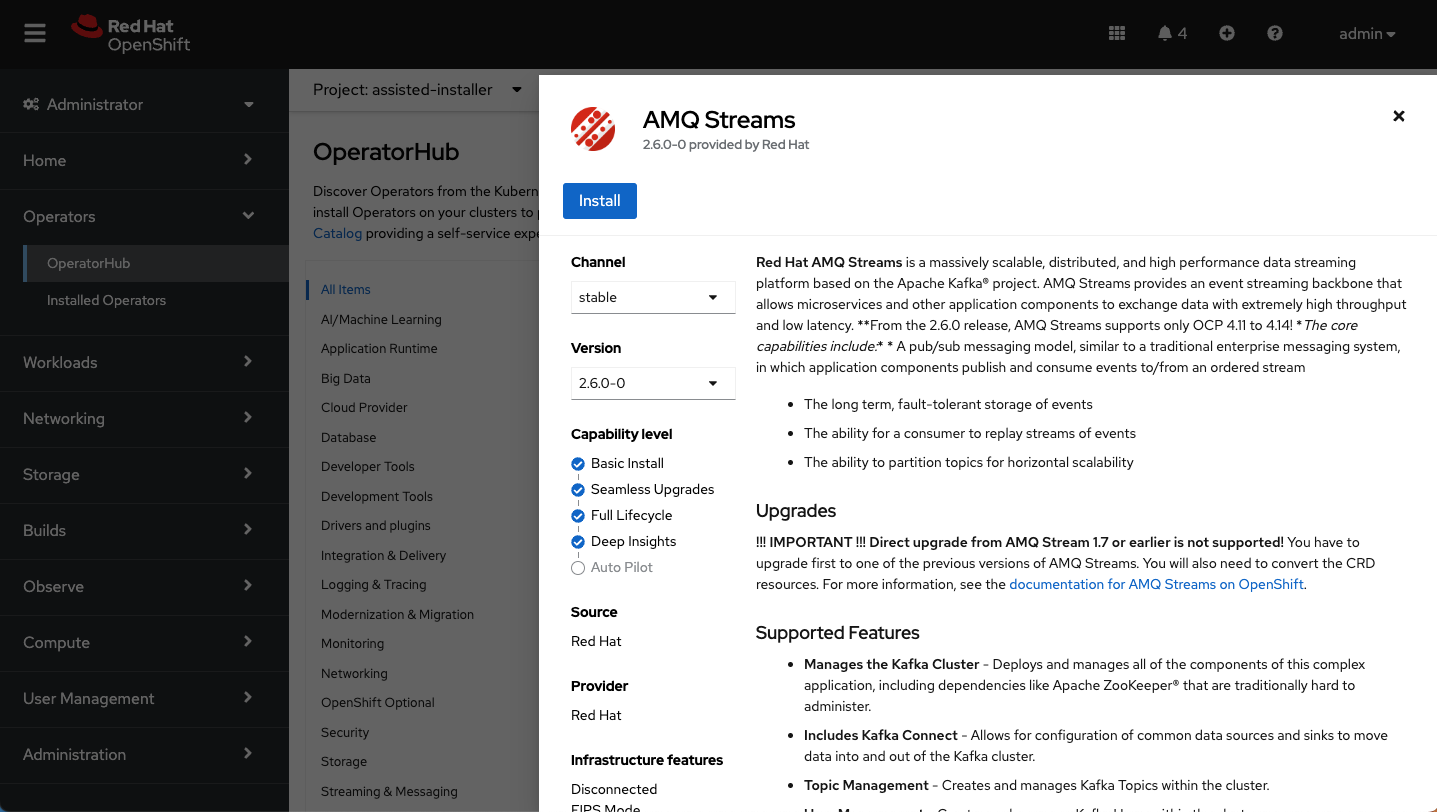This screenshot has height=812, width=1437.
Task: Select the Streaming & Messaging category
Action: pyautogui.click(x=389, y=791)
